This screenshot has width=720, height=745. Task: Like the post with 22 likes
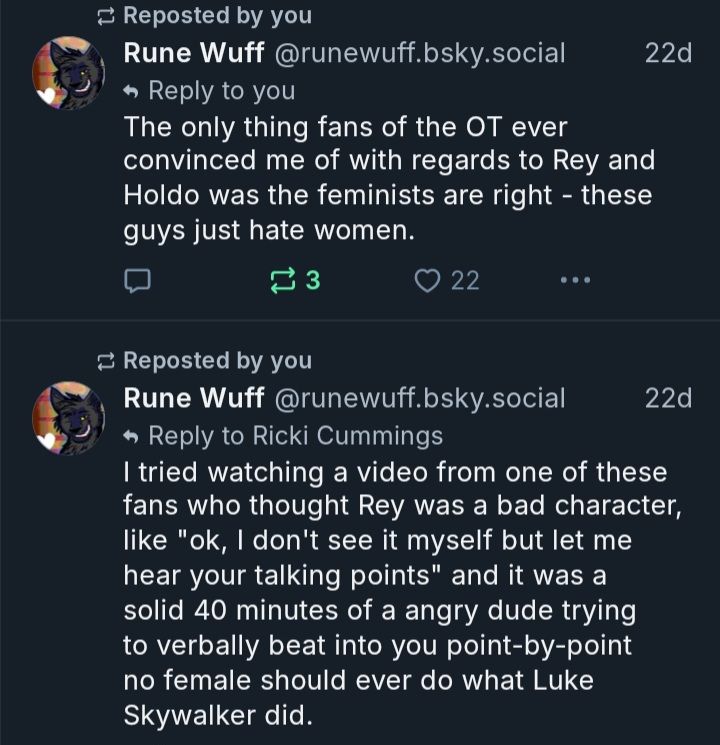(428, 281)
